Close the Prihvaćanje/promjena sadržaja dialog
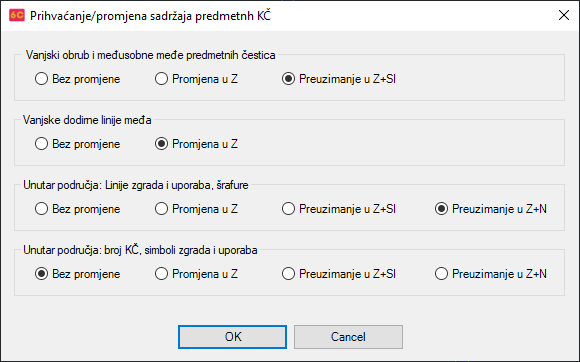Viewport: 580px width, 362px height. 564,16
